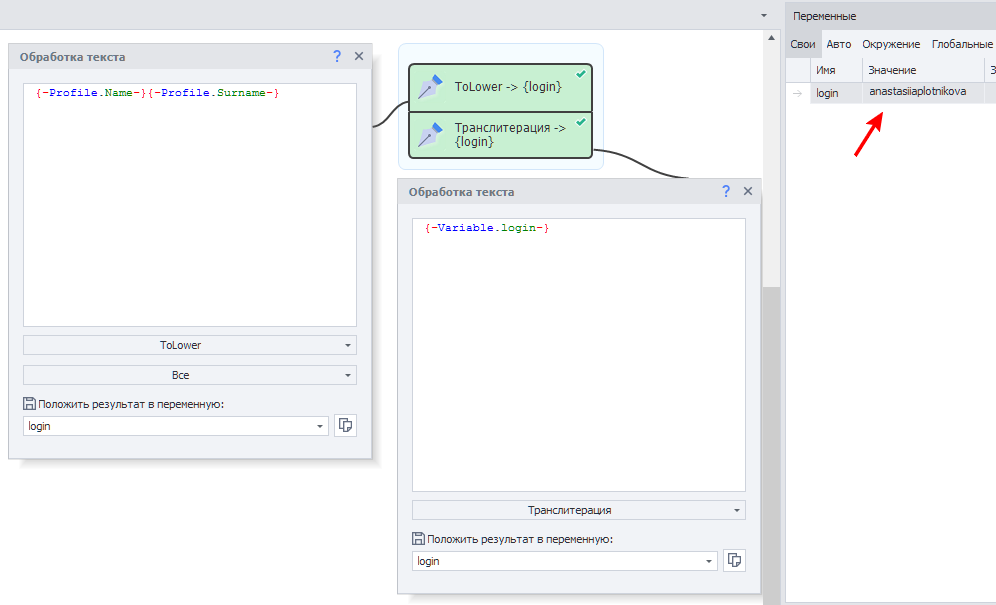The width and height of the screenshot is (996, 605).
Task: Click the copy icon beside the right login field
Action: click(734, 561)
